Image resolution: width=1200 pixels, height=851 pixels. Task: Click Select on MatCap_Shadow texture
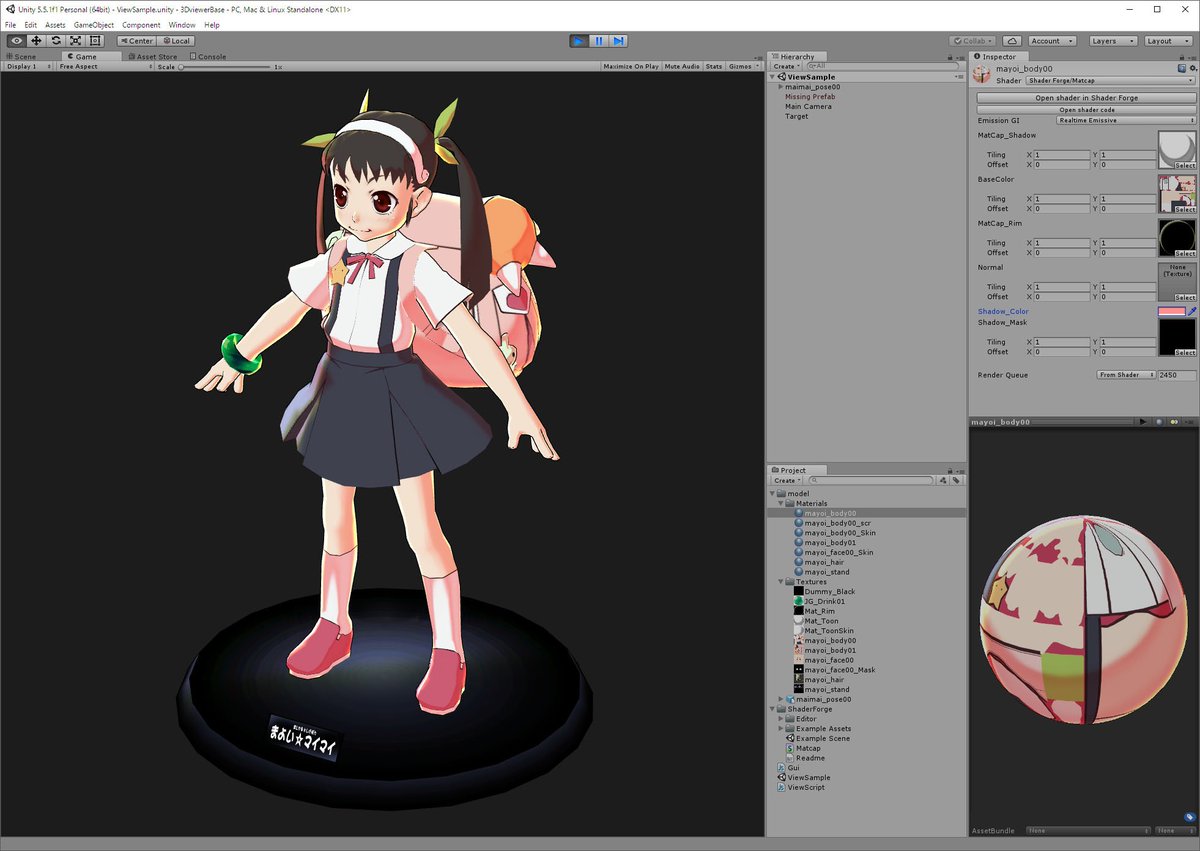pyautogui.click(x=1184, y=165)
